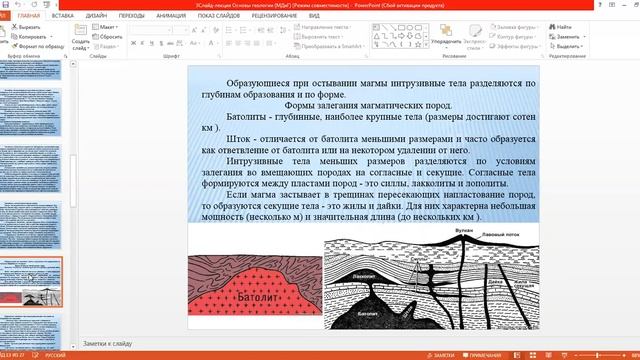Switch to ВСТАВКА tab

click(x=62, y=16)
